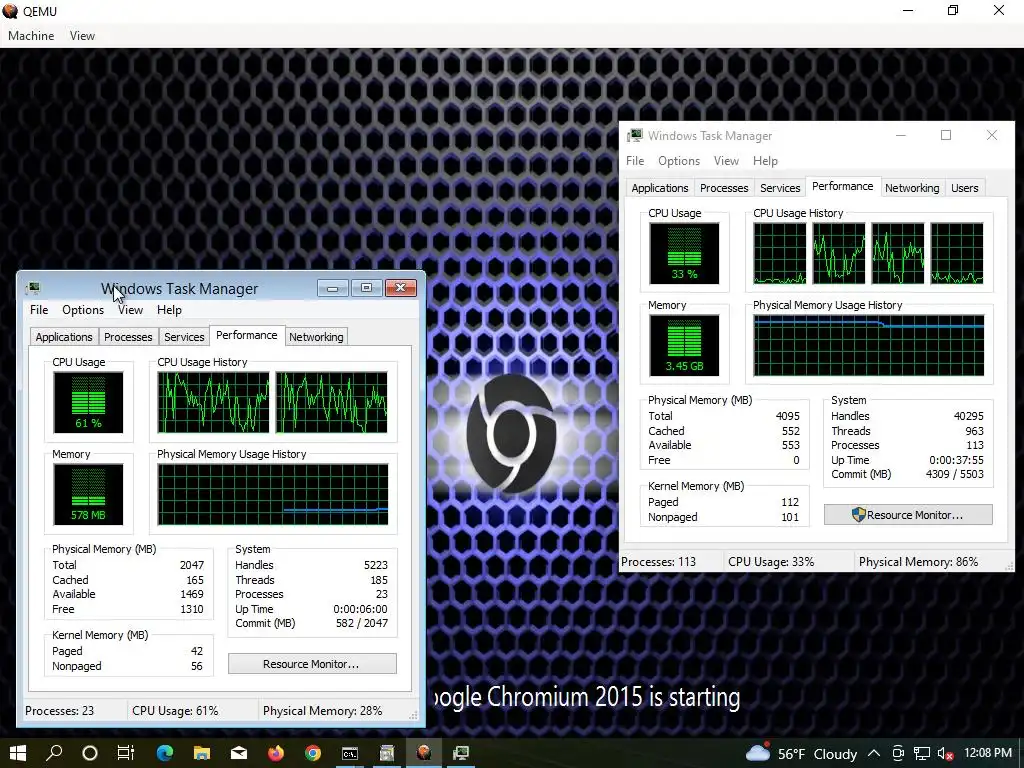Click the 61 % CPU Usage gauge
This screenshot has width=1024, height=768.
(88, 402)
